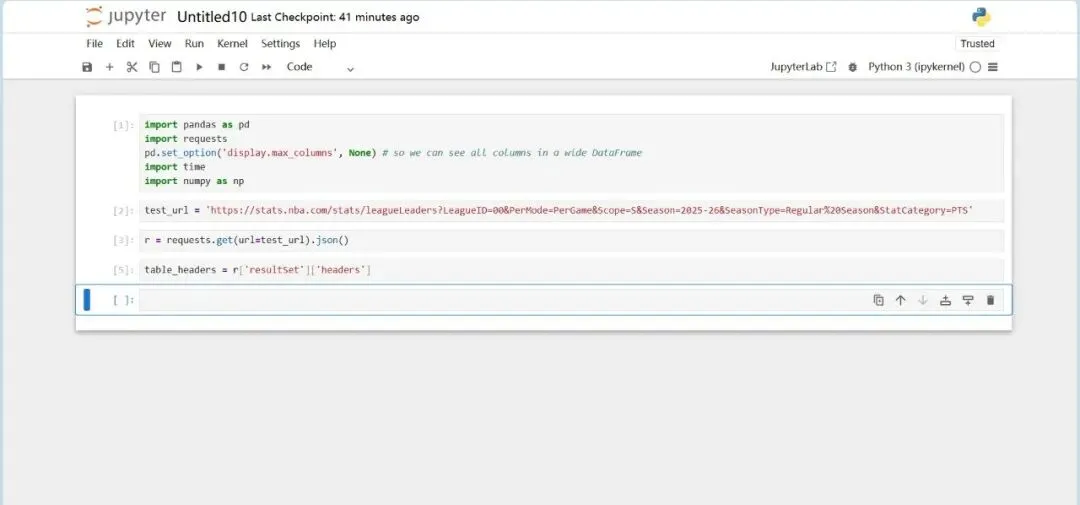Open the File menu
The image size is (1080, 505).
pyautogui.click(x=94, y=44)
